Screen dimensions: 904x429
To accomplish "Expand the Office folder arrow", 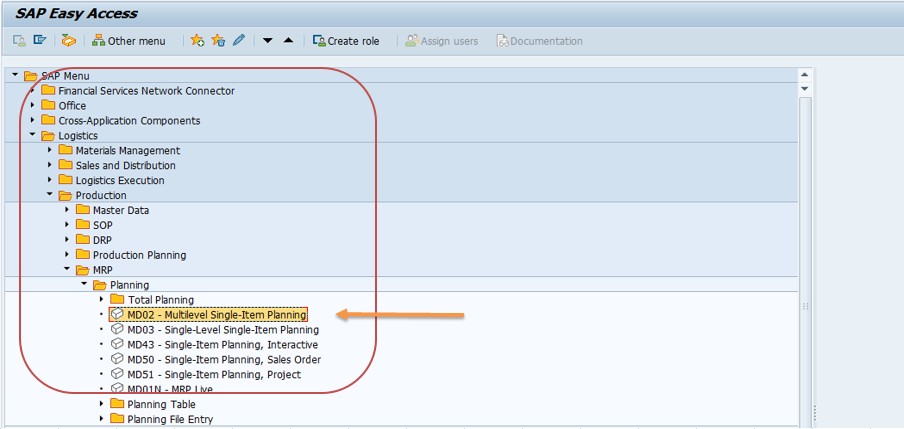I will 32,106.
